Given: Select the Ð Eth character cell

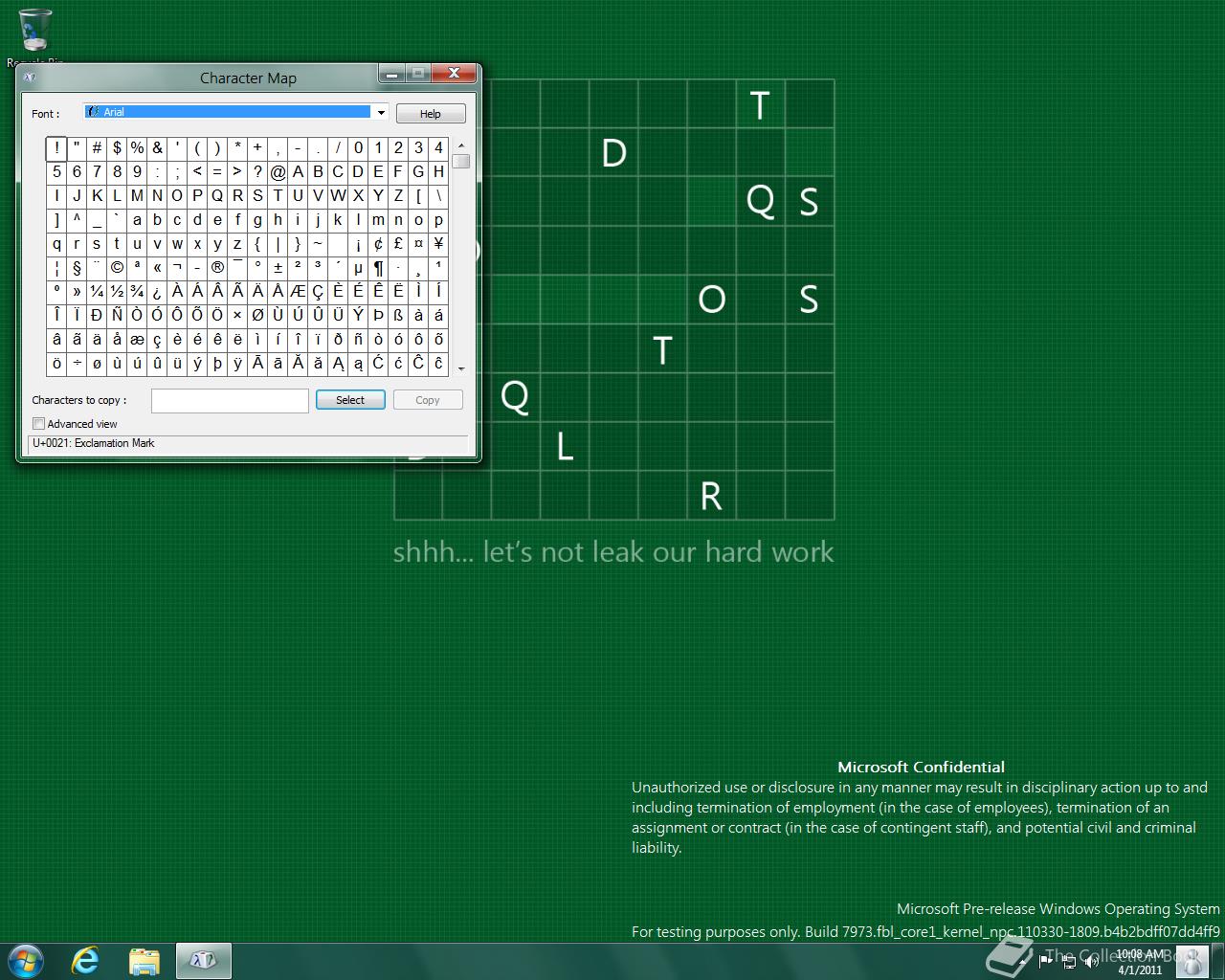Looking at the screenshot, I should coord(97,315).
